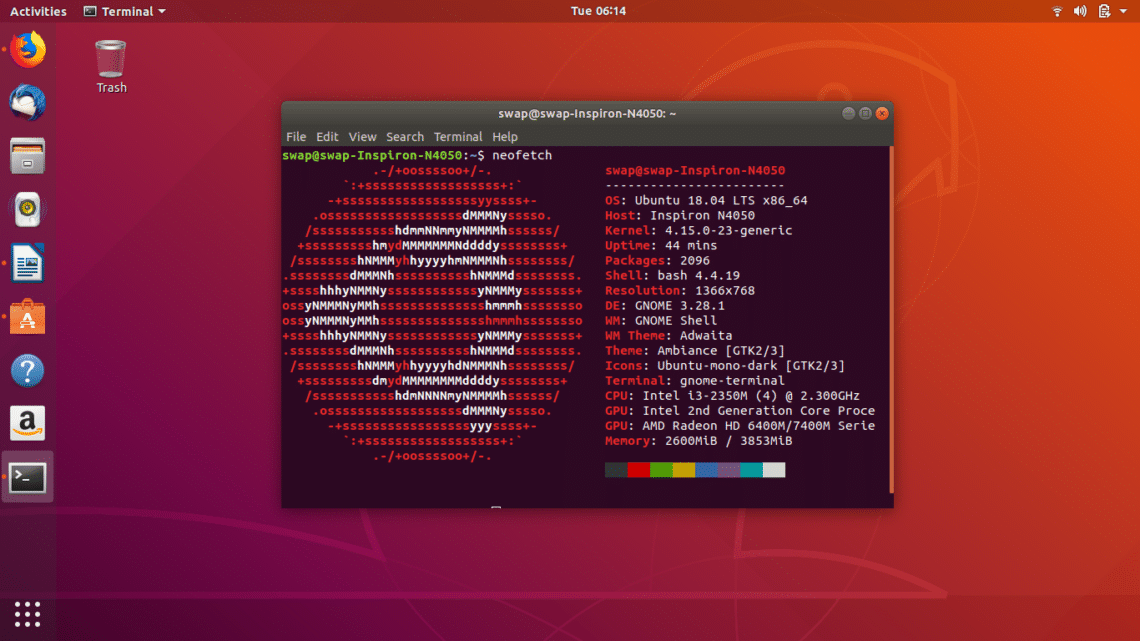
Task: Click the terminal's vertical scrollbar
Action: point(890,320)
